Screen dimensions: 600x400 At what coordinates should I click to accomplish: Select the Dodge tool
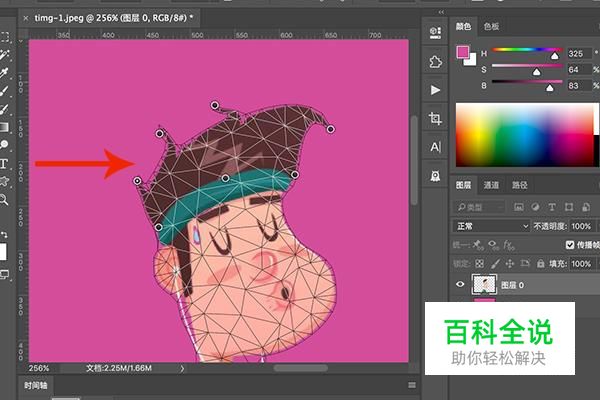click(5, 145)
